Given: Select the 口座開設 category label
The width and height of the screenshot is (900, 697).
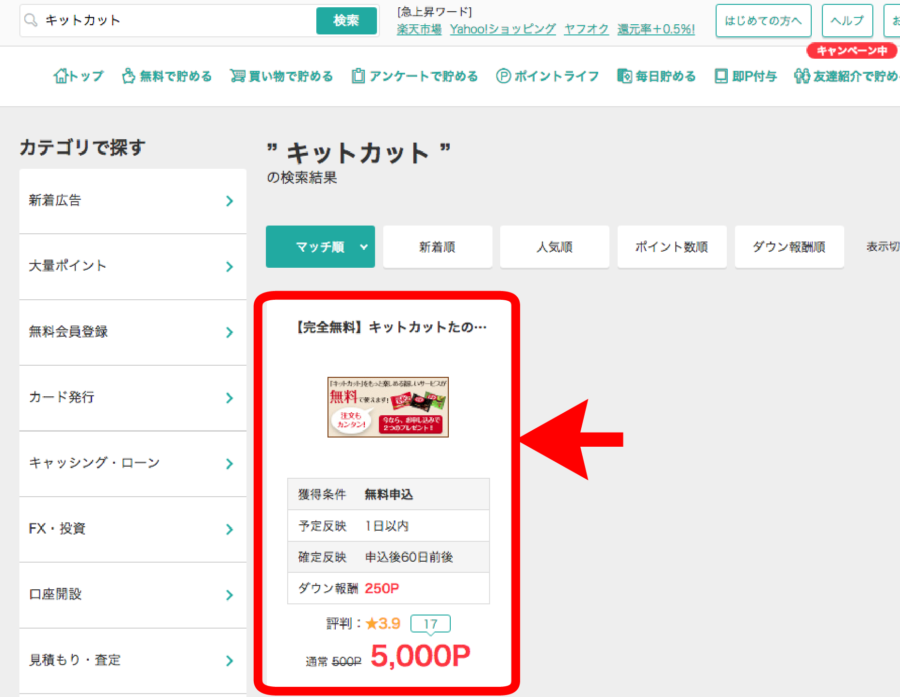Looking at the screenshot, I should tap(55, 595).
